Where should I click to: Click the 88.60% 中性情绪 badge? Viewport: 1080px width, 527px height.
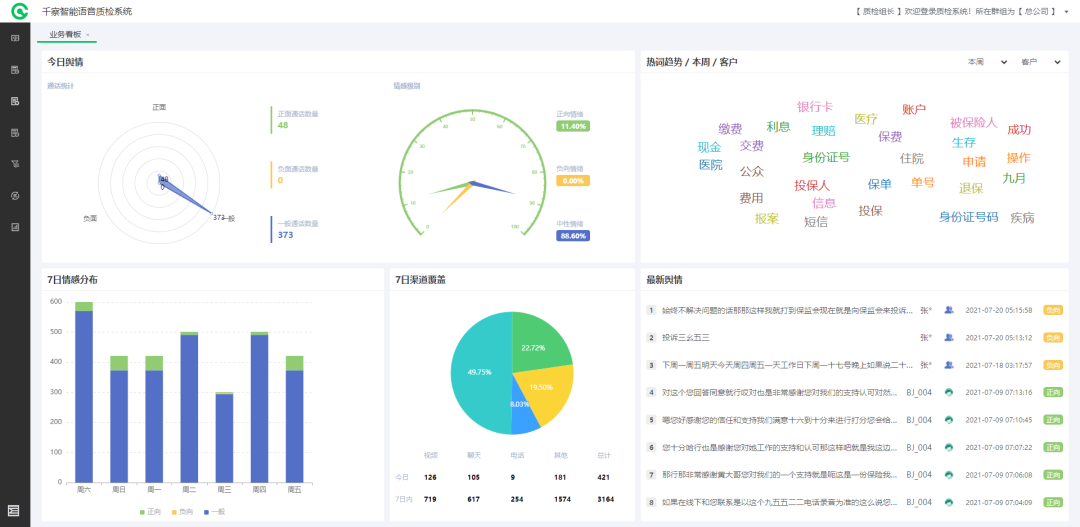(573, 236)
